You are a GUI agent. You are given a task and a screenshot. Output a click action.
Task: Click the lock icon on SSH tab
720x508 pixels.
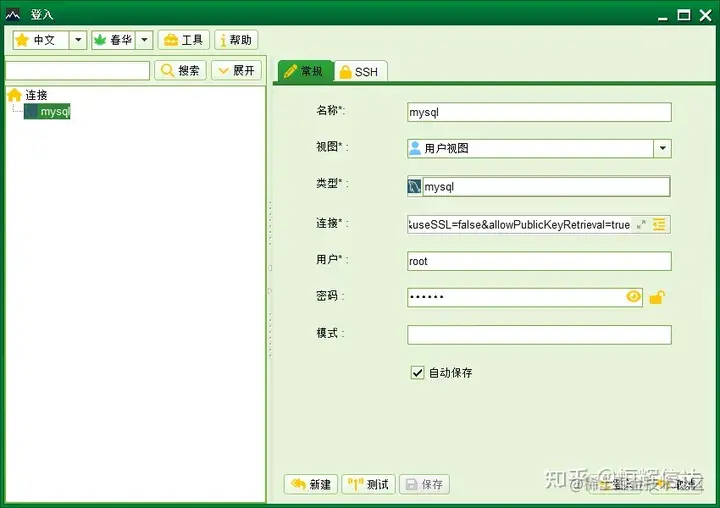tap(345, 72)
